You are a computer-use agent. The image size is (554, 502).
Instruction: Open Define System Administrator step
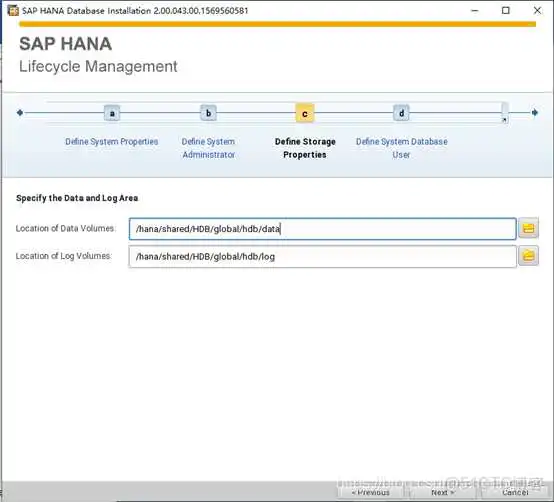[x=208, y=148]
